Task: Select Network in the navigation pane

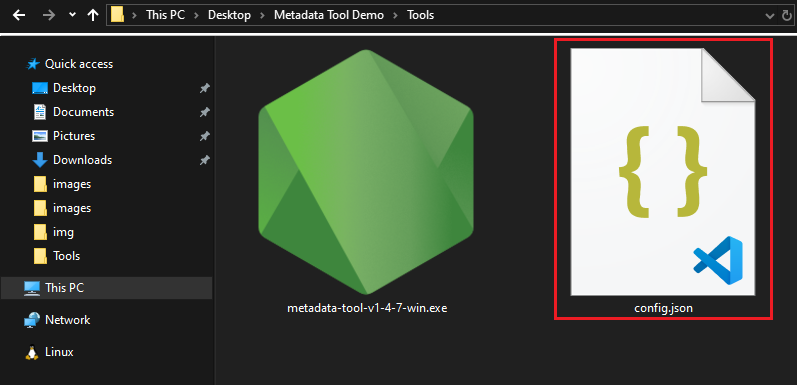Action: tap(67, 320)
